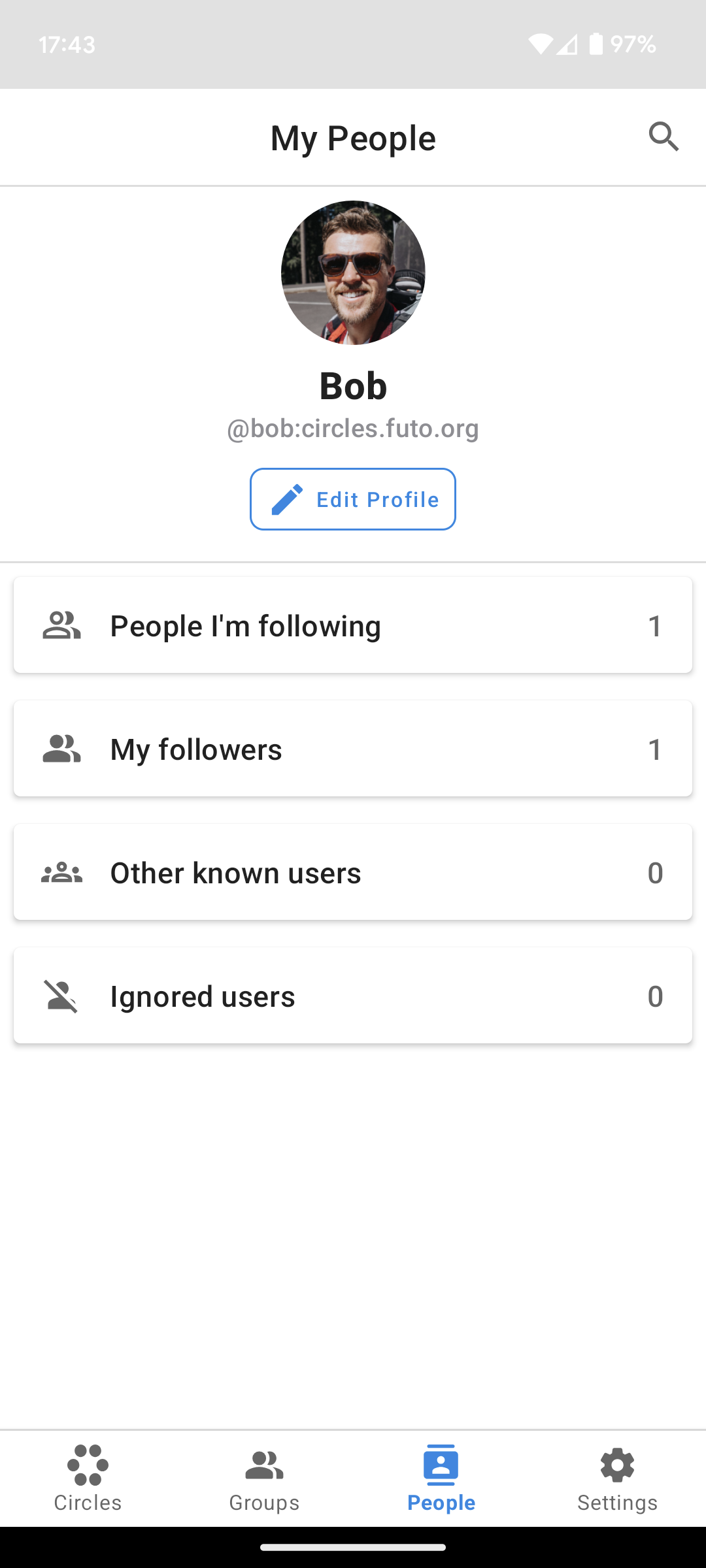The height and width of the screenshot is (1568, 706).
Task: Tap the Ignored users crossed-out person icon
Action: (61, 996)
